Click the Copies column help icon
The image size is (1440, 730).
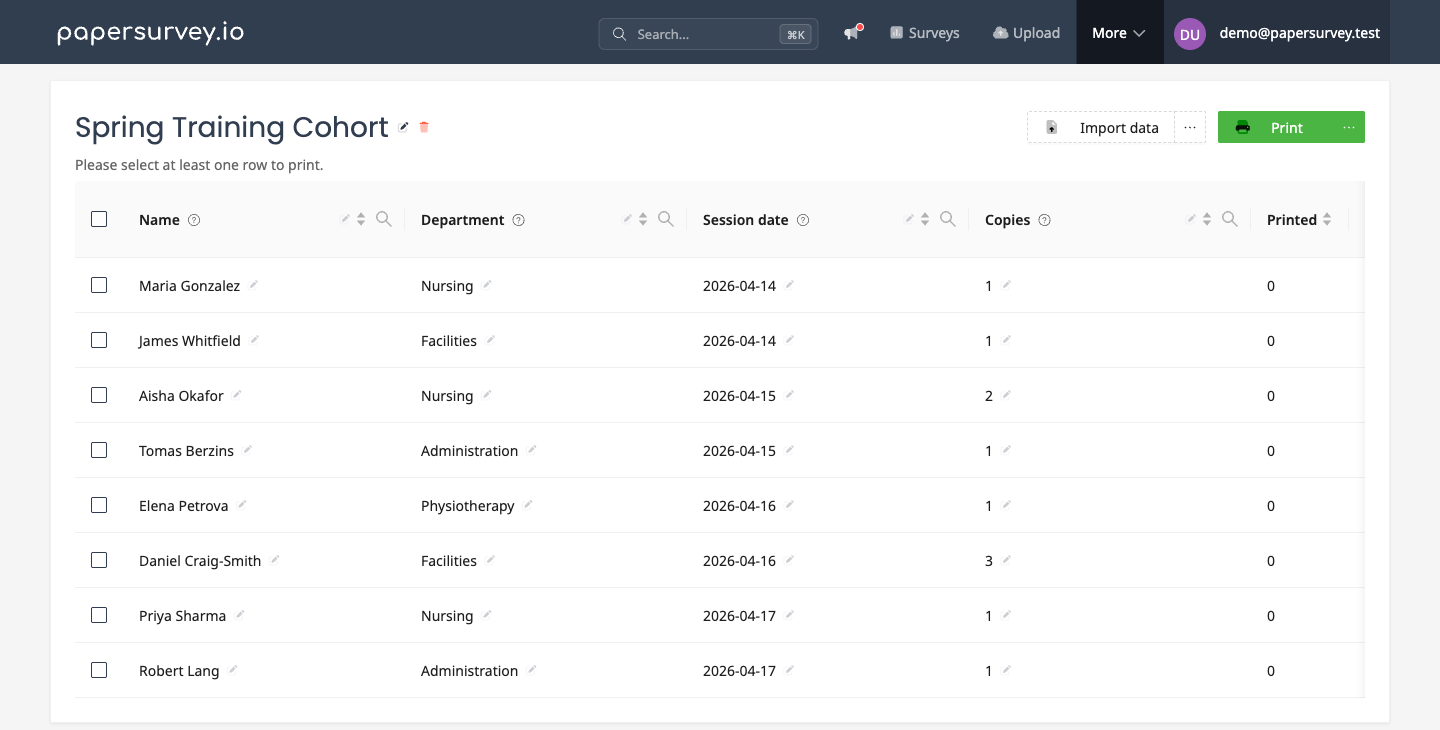[x=1044, y=220]
